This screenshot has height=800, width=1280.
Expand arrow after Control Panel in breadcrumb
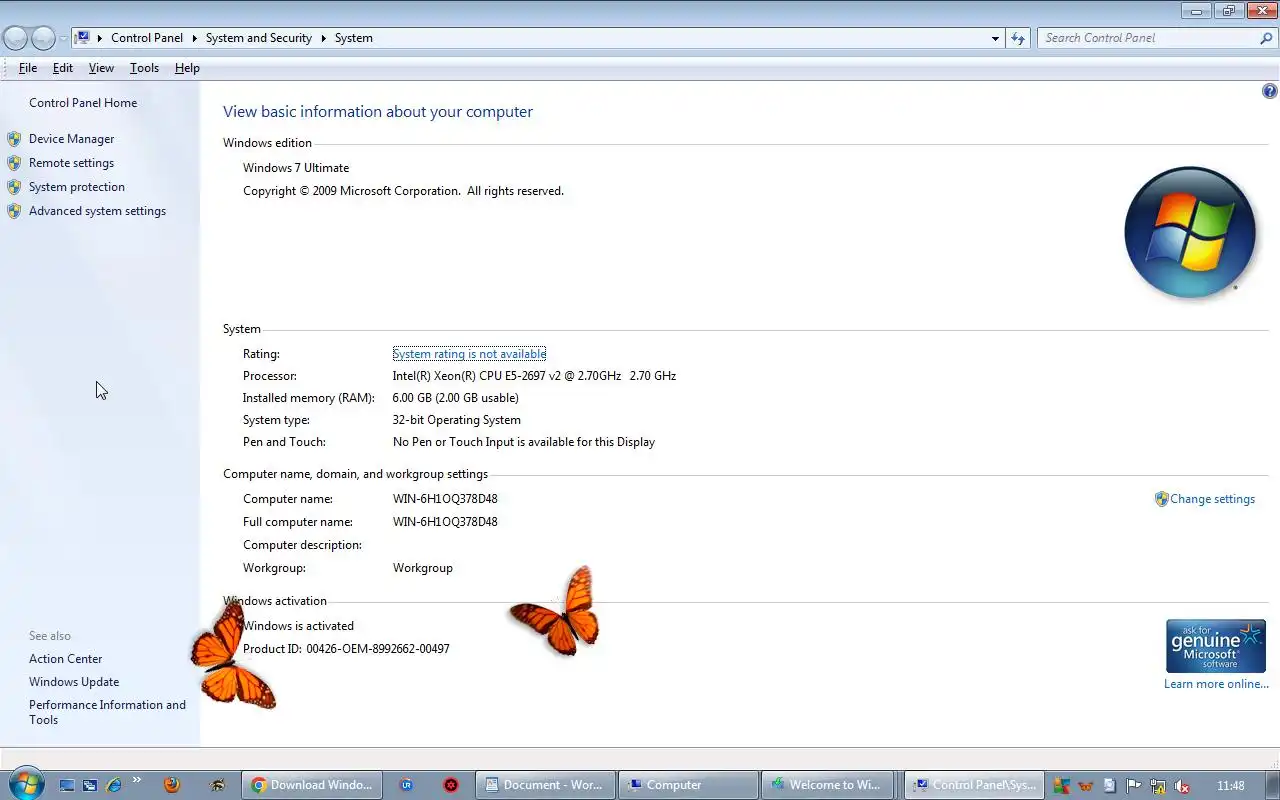[x=194, y=38]
